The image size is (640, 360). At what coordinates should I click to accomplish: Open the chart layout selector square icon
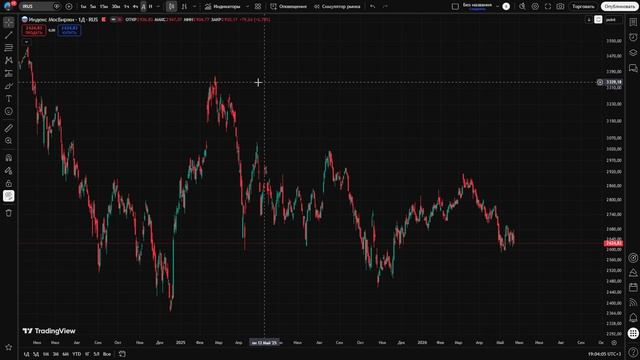[455, 7]
